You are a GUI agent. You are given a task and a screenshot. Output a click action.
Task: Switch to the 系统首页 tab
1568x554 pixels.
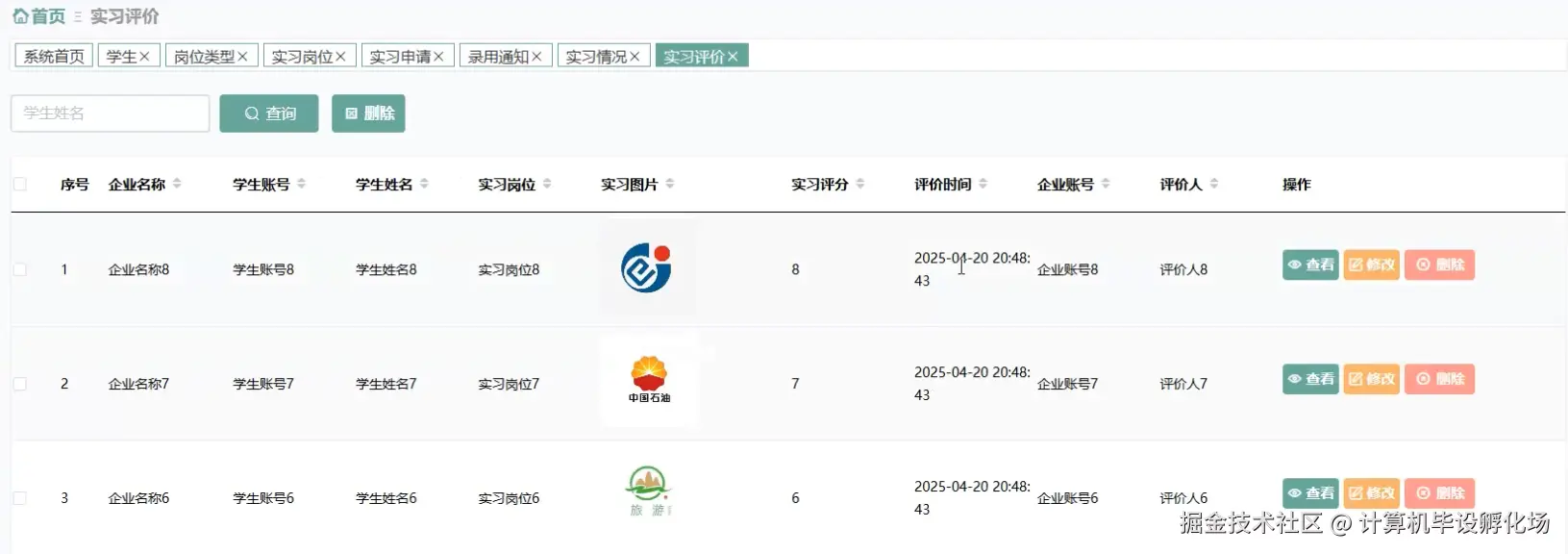54,57
